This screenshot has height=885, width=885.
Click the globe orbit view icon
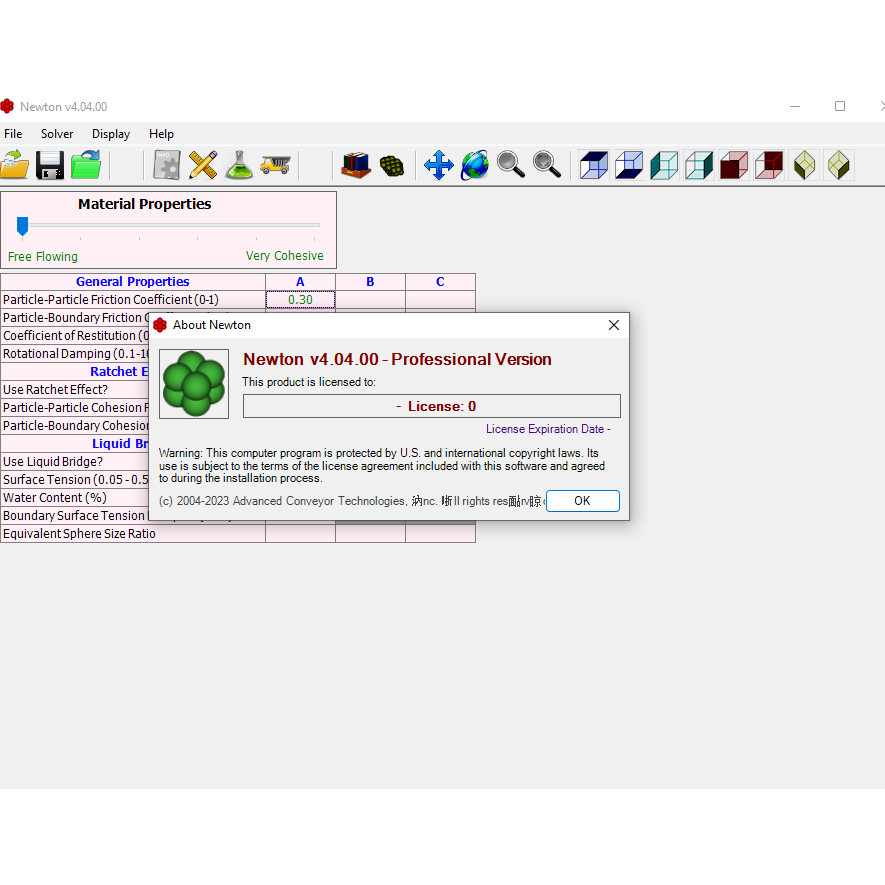[475, 165]
